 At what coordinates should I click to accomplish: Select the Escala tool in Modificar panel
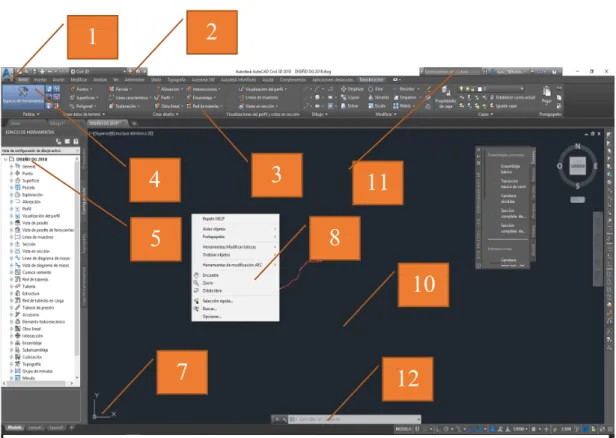coord(377,106)
